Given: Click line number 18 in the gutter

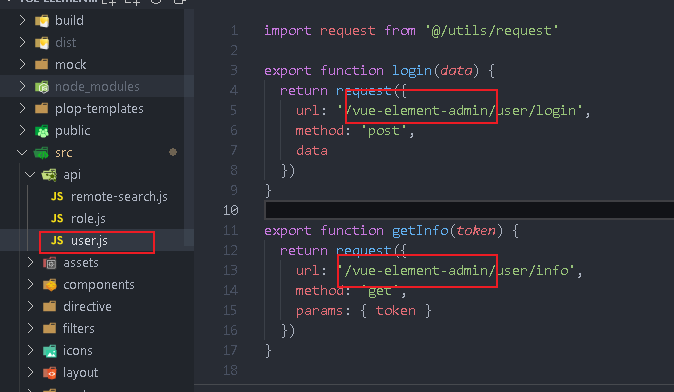Looking at the screenshot, I should click(x=230, y=370).
